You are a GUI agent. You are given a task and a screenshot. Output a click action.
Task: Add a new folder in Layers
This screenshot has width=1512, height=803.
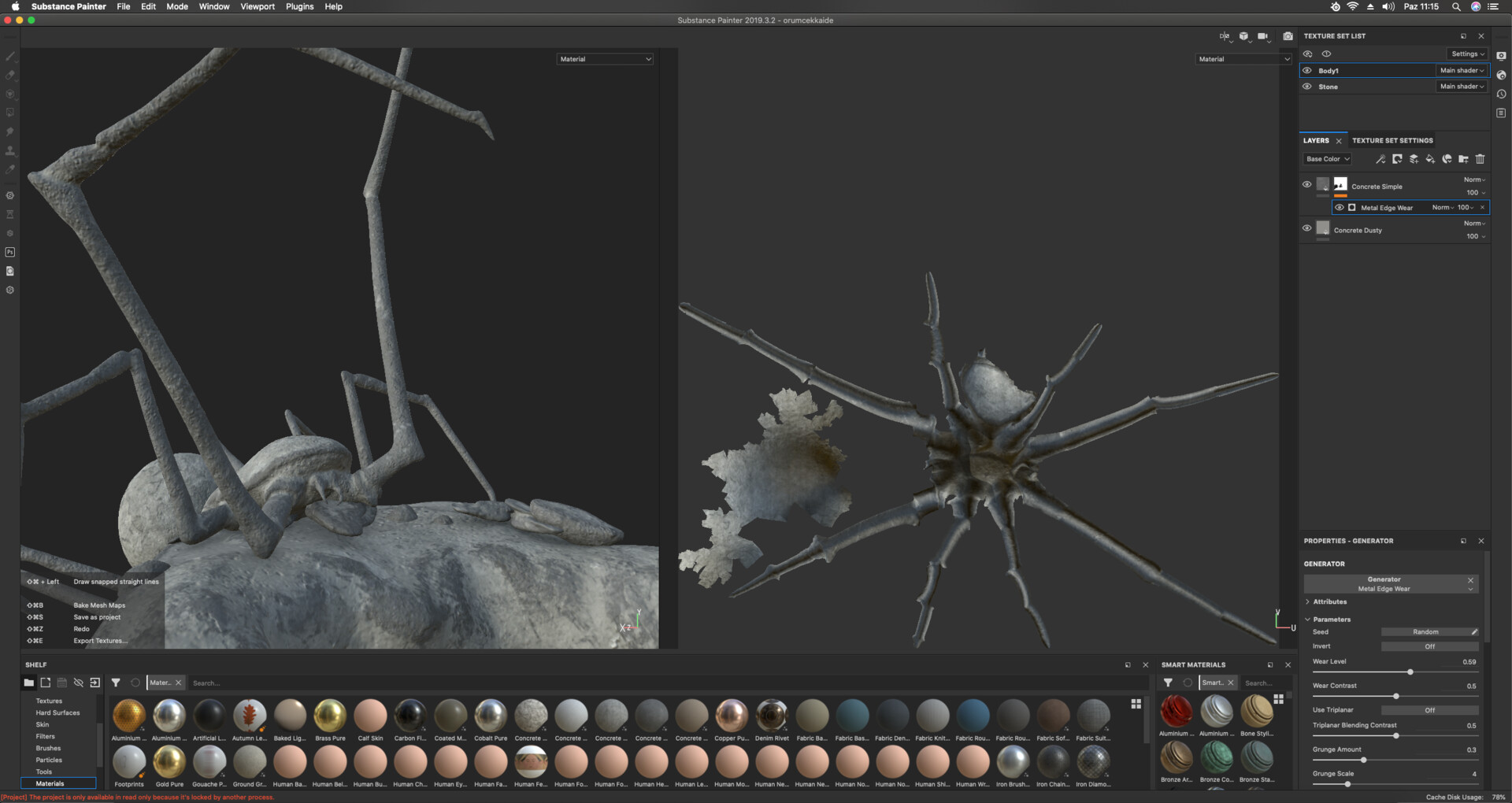(1463, 159)
